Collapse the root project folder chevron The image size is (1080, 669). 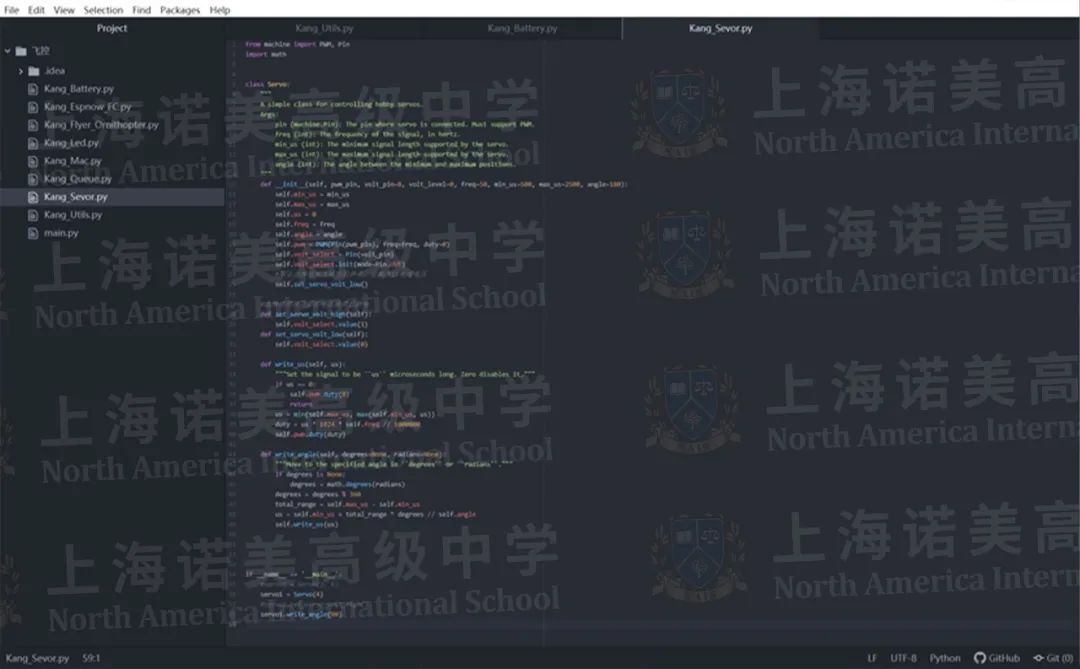(x=8, y=51)
